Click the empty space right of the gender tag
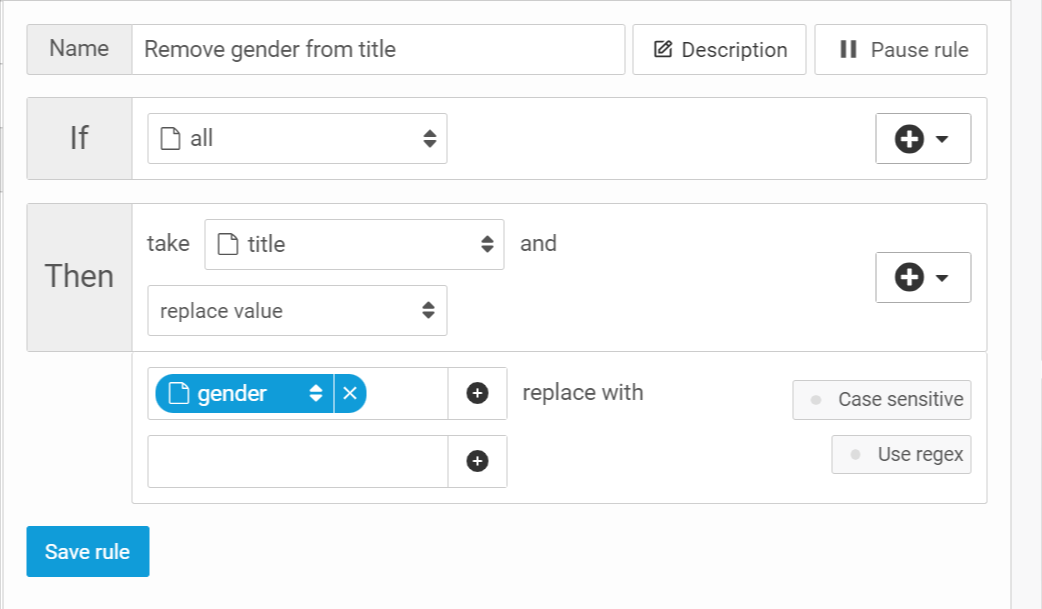 pos(406,394)
